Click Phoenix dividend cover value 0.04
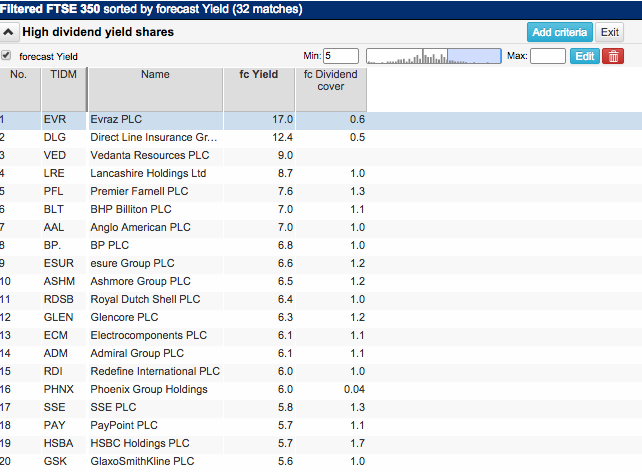 [354, 390]
